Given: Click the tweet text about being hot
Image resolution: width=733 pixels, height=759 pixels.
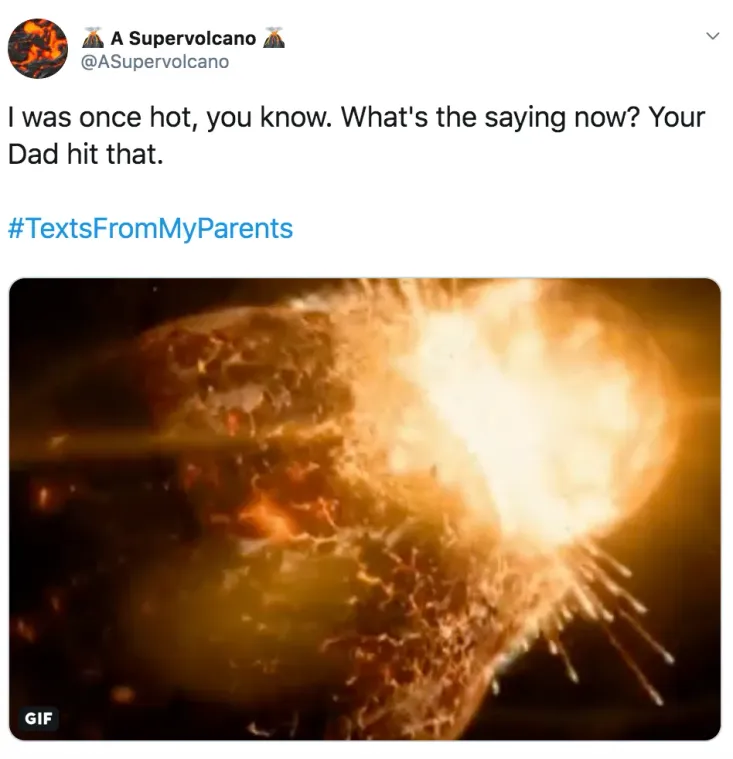Looking at the screenshot, I should [356, 136].
